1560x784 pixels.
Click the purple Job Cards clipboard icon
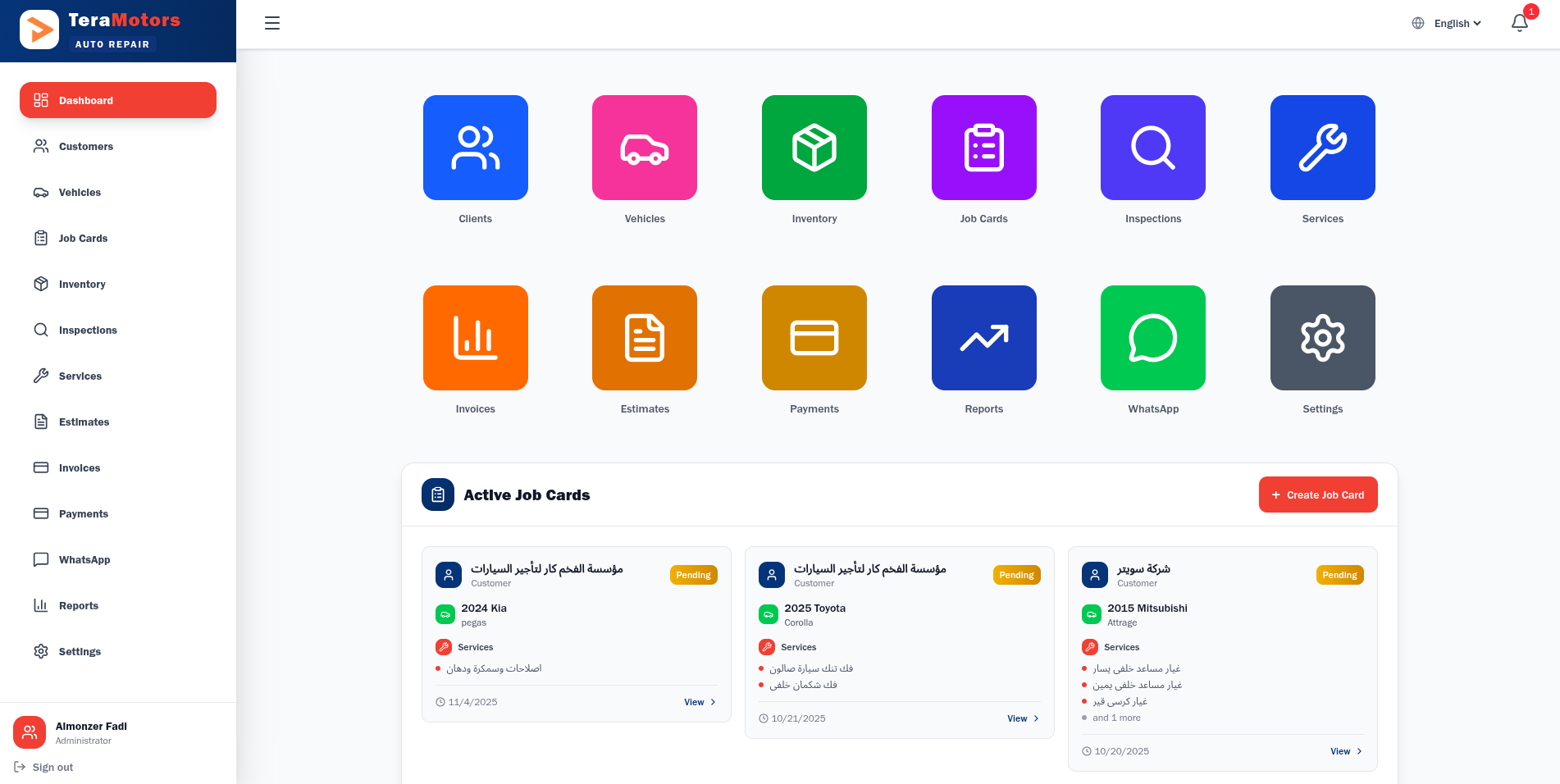point(983,148)
